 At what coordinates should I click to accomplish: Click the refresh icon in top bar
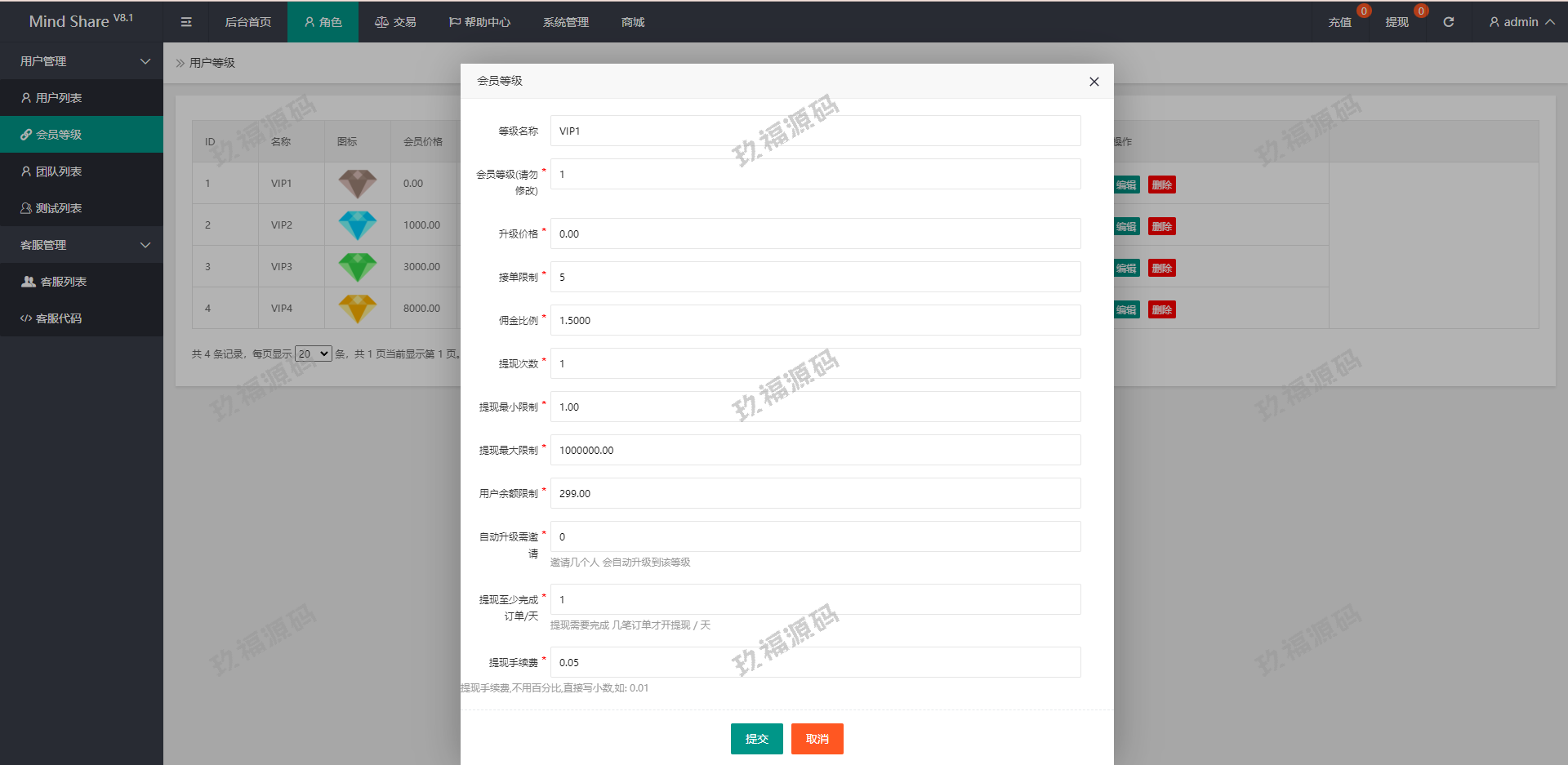pyautogui.click(x=1448, y=22)
